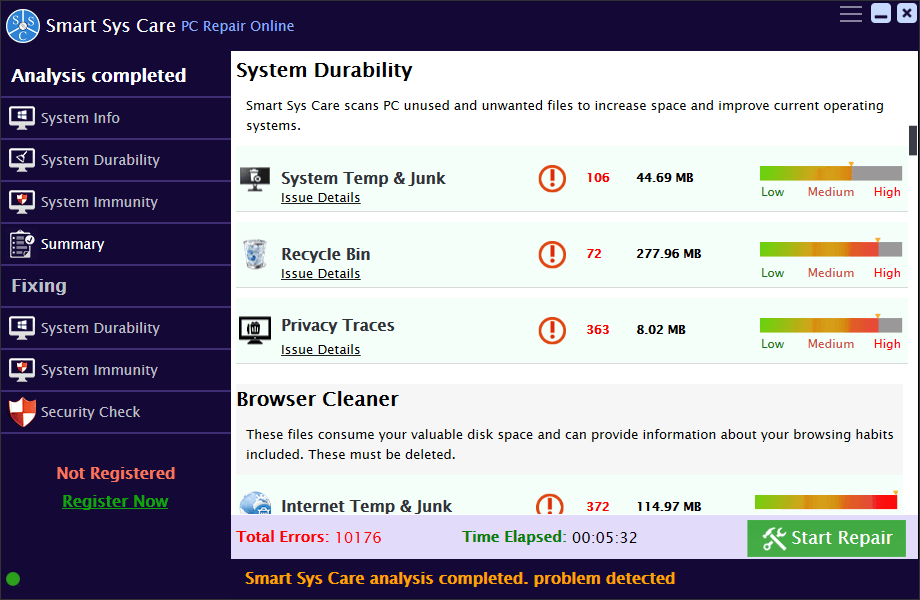Click the issue count 363
The image size is (920, 600).
pos(598,330)
